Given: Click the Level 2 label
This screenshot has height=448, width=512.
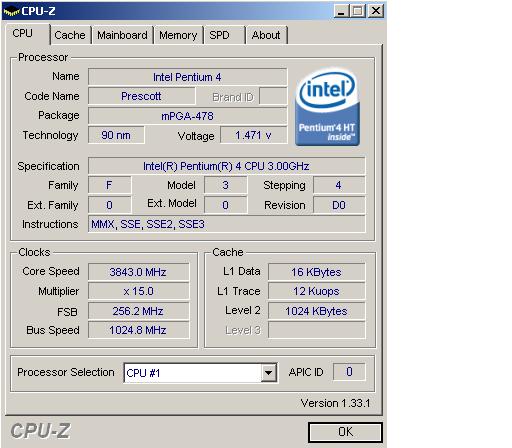Looking at the screenshot, I should coord(243,310).
